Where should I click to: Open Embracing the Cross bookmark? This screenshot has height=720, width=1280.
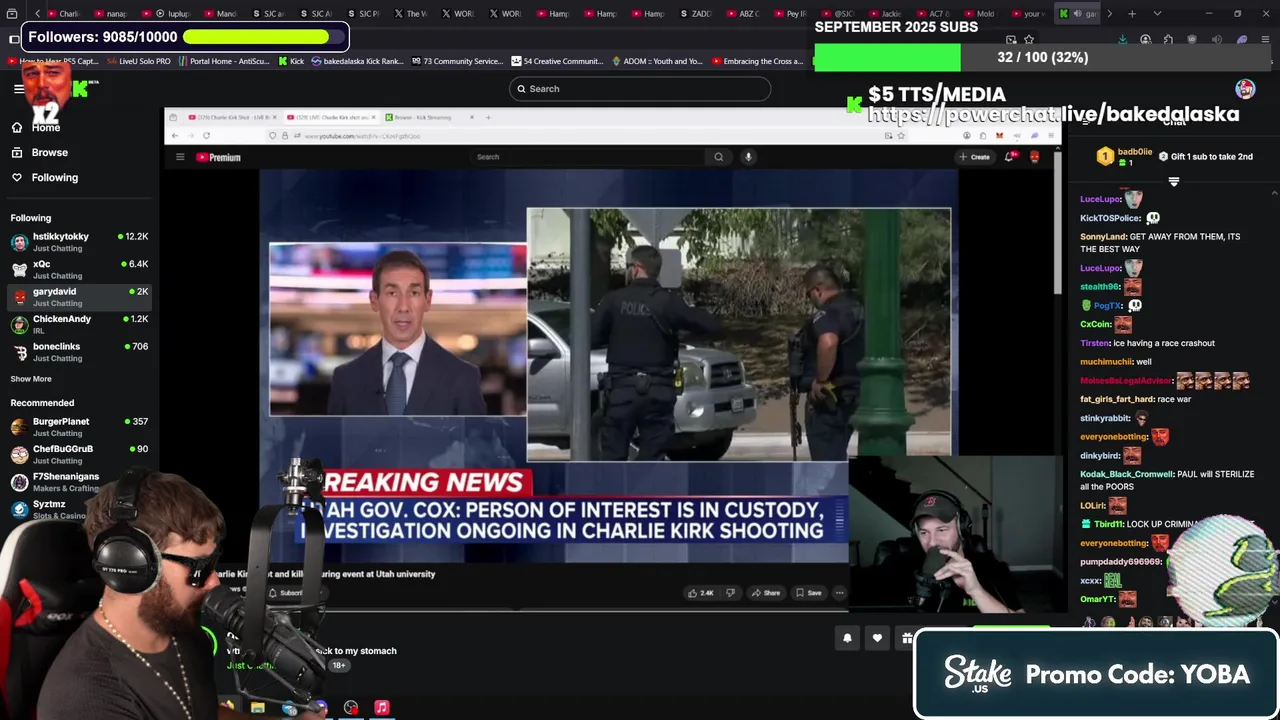point(758,61)
